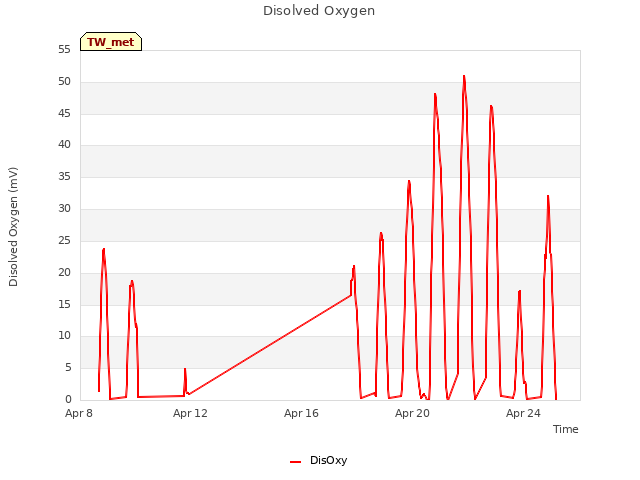This screenshot has height=480, width=640.
Task: Click the 0 y-axis tick value
Action: (68, 400)
